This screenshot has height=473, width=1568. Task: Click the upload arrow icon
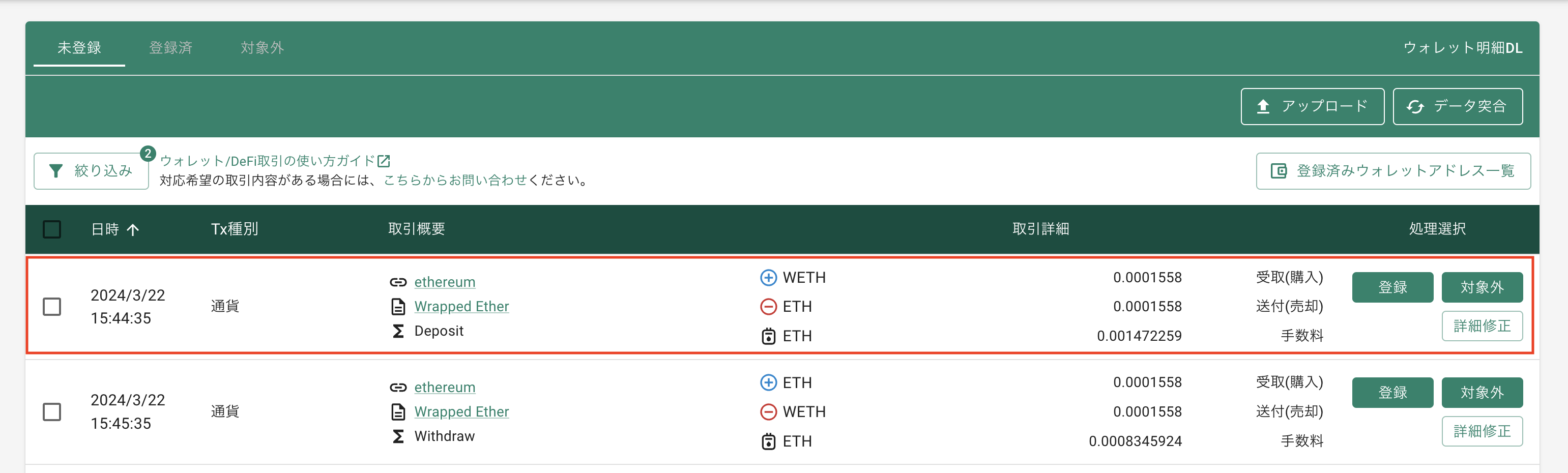(x=1263, y=106)
